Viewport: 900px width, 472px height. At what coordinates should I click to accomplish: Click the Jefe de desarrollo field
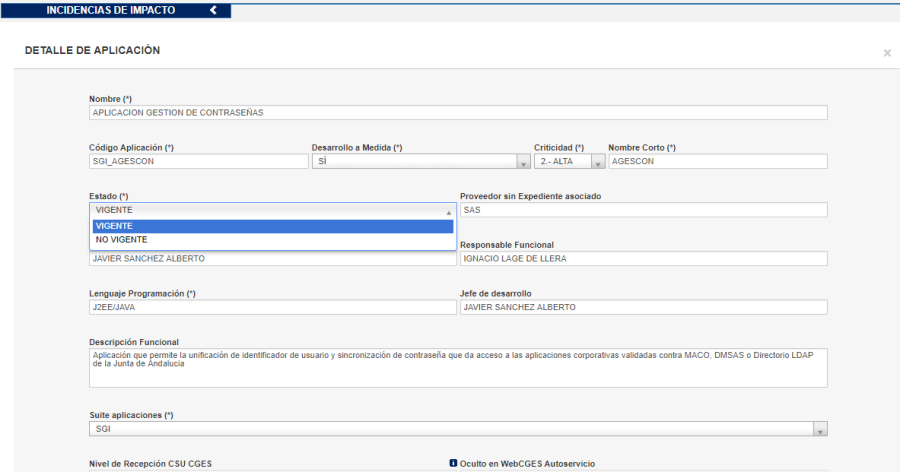click(643, 307)
